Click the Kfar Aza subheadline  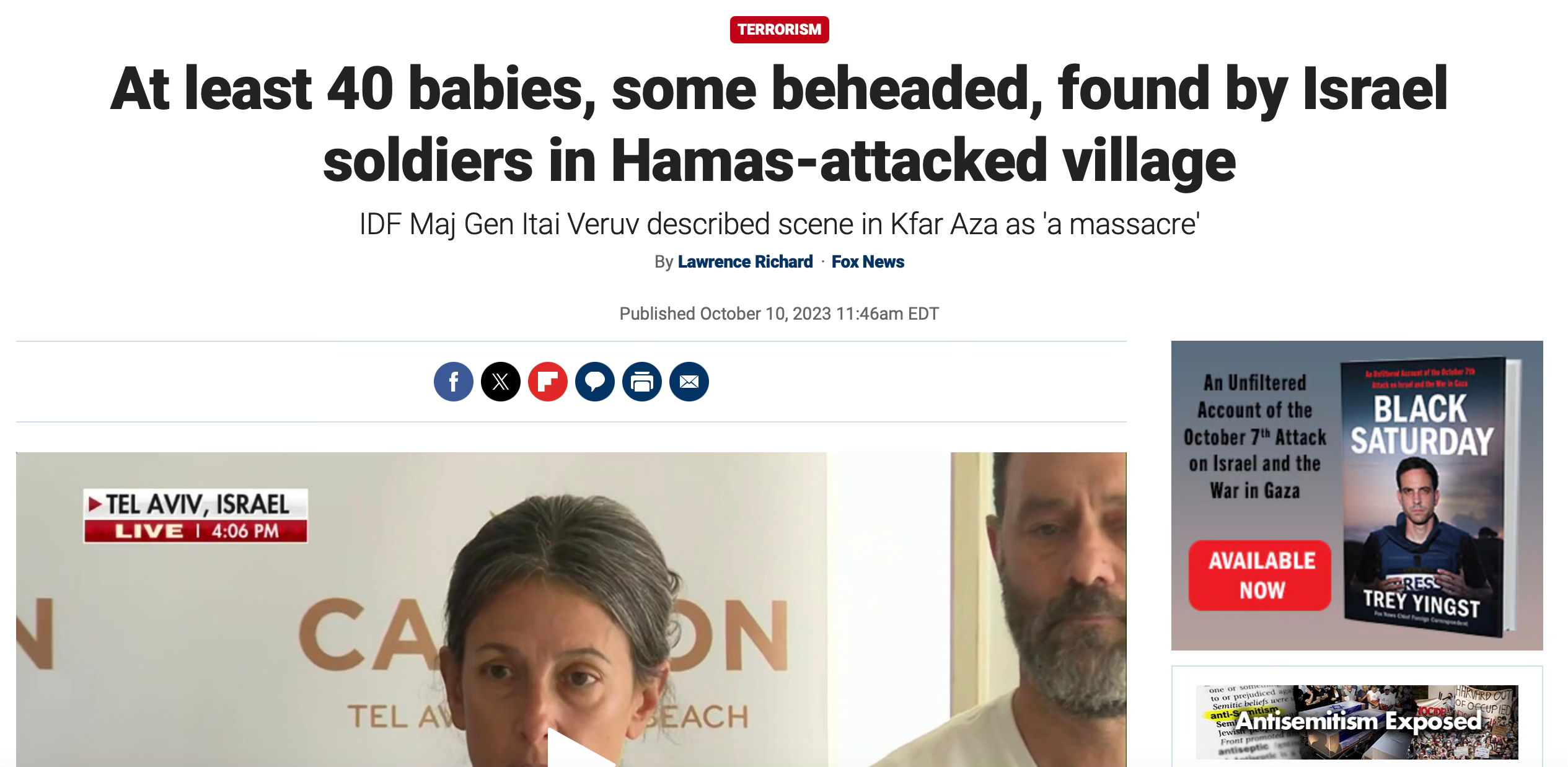779,224
